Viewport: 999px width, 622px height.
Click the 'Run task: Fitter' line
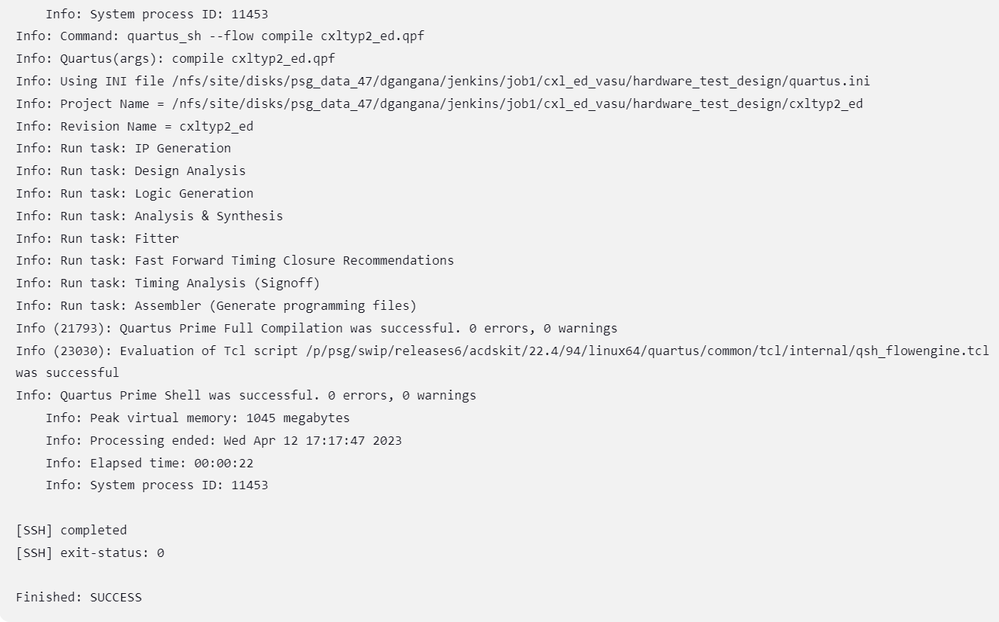[x=97, y=238]
